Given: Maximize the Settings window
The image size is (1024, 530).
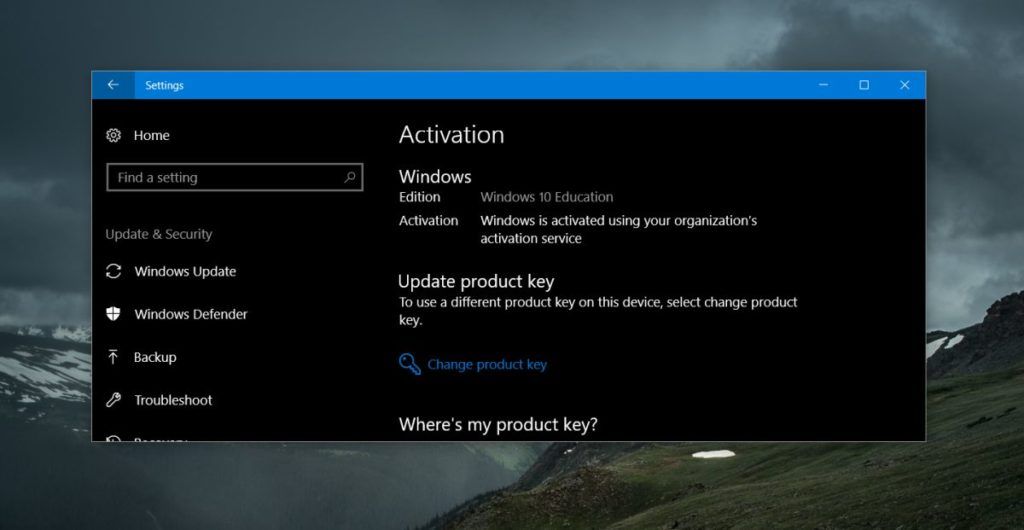Looking at the screenshot, I should click(864, 85).
